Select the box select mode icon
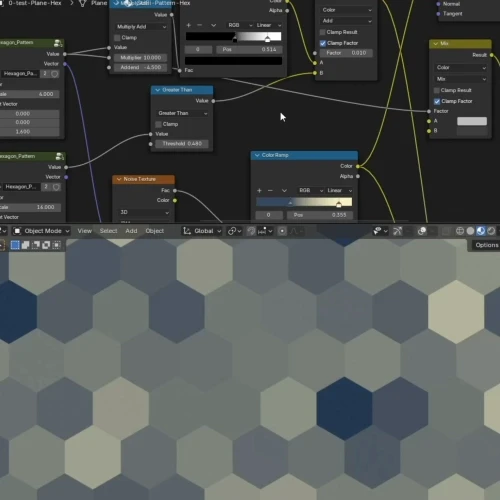This screenshot has width=500, height=500. tap(15, 245)
